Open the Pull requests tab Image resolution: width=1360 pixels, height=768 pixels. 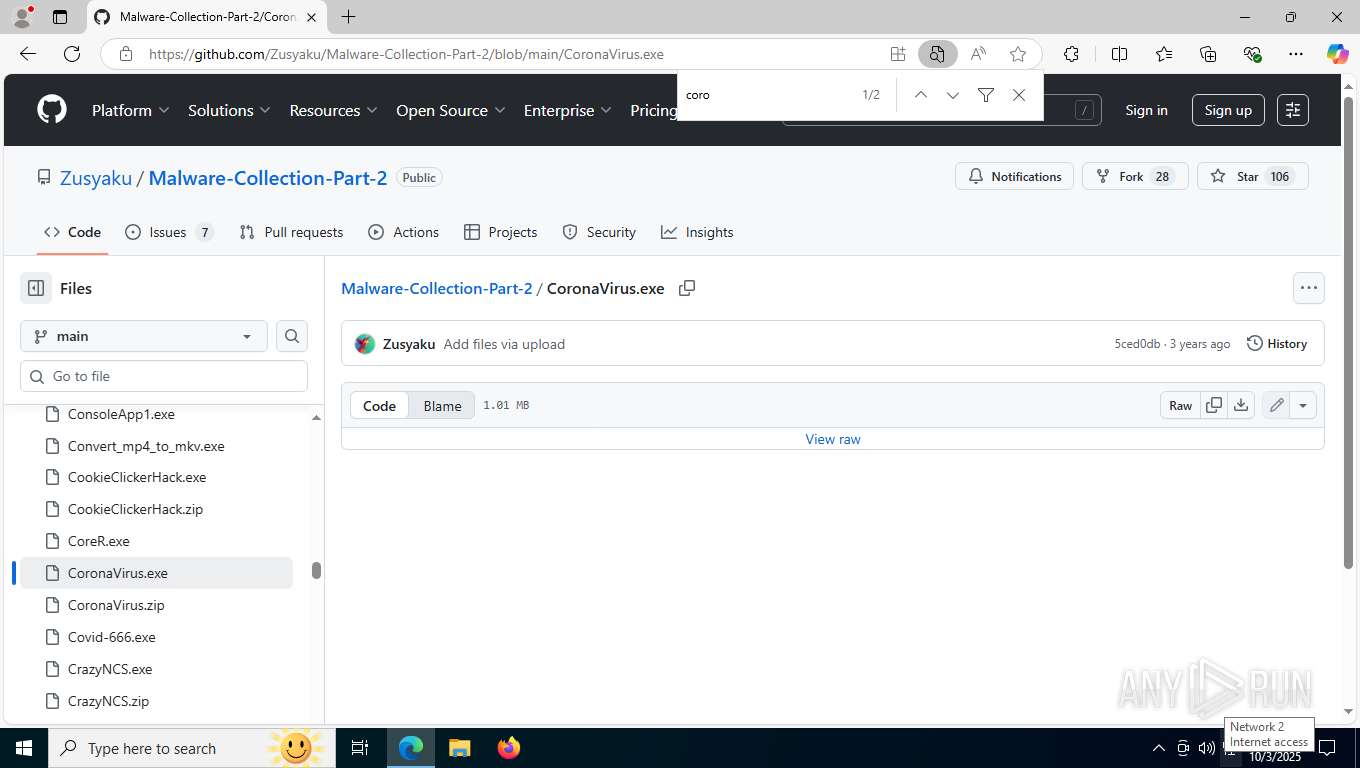tap(291, 232)
